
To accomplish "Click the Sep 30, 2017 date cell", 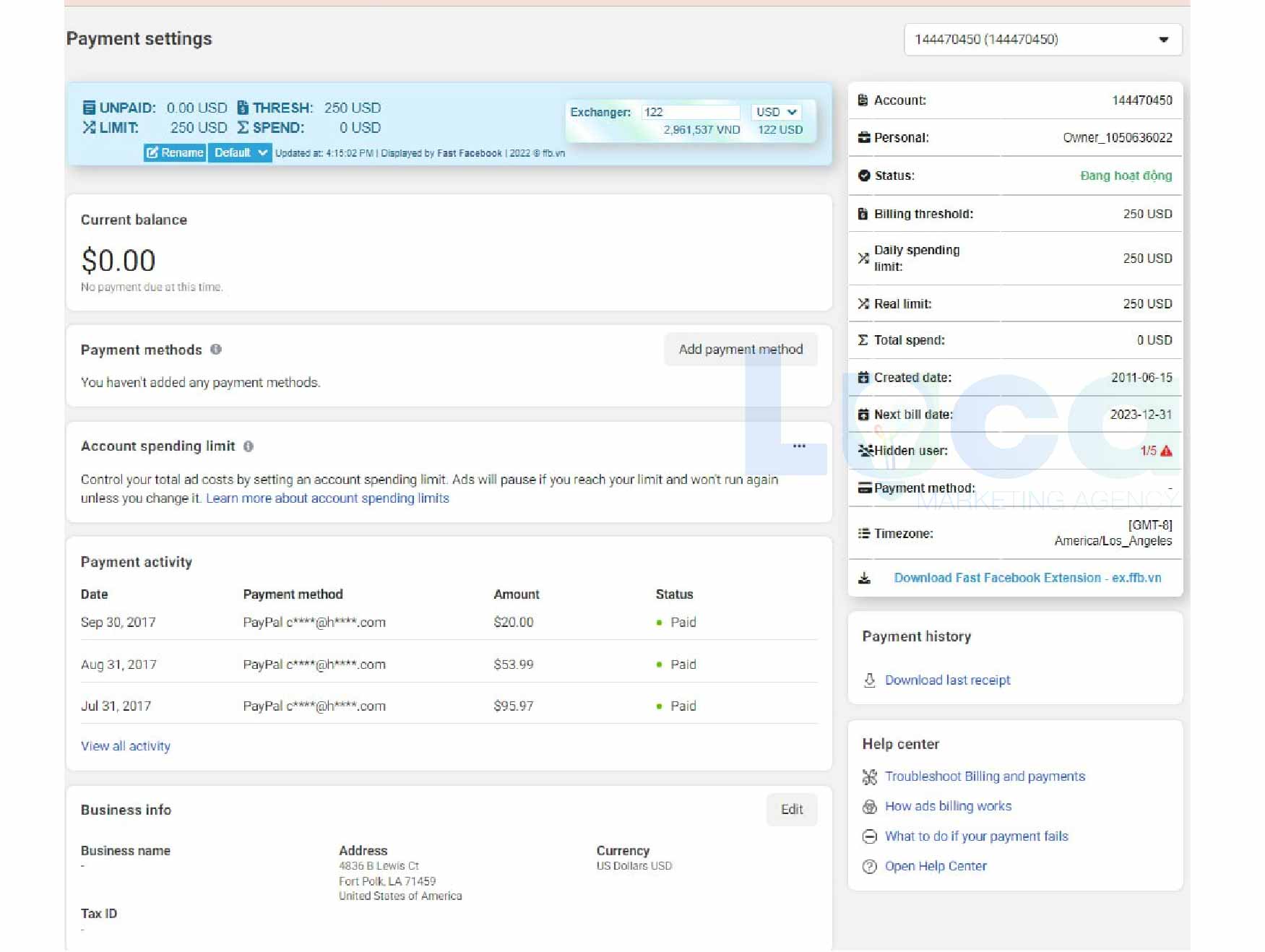I will [118, 623].
